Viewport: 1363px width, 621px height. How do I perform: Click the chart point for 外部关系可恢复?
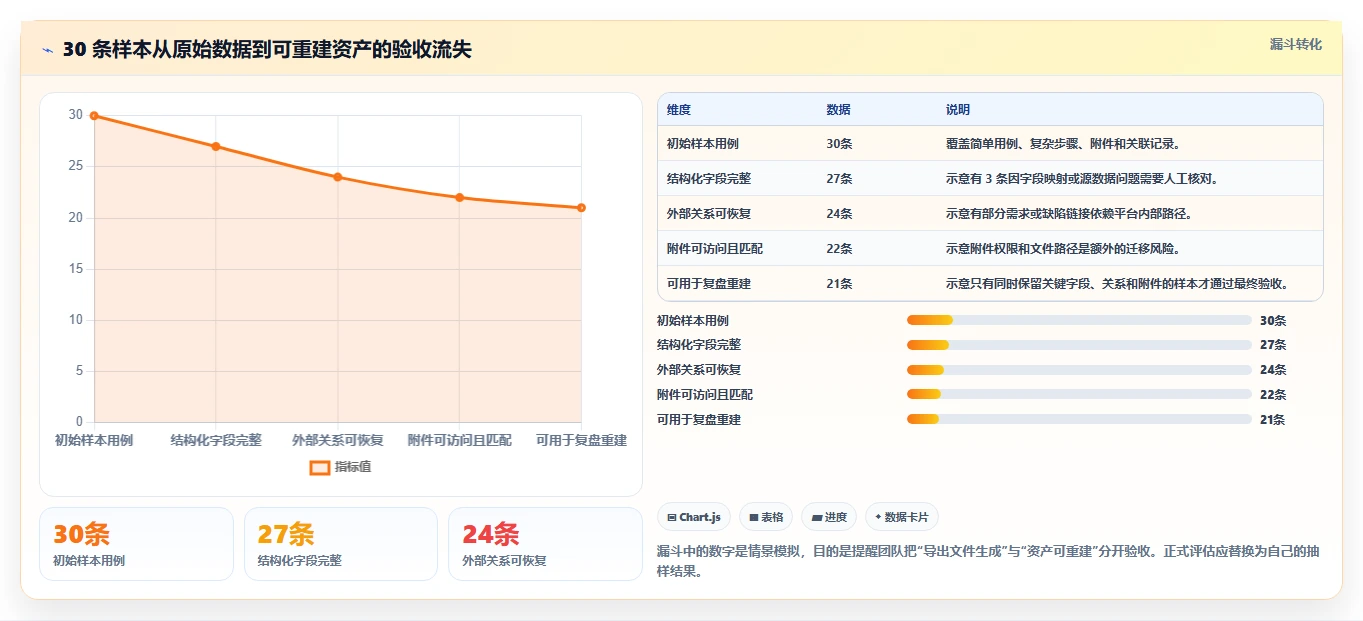(x=338, y=177)
